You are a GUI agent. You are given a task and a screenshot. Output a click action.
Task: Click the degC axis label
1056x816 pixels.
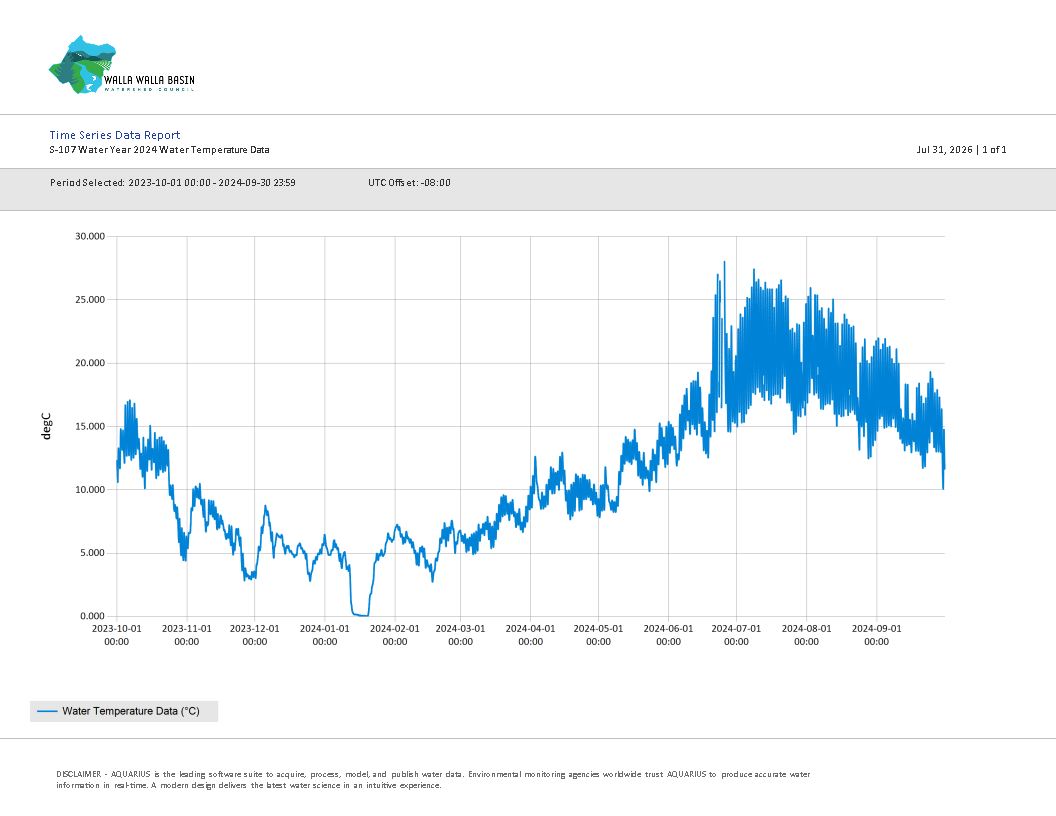46,426
